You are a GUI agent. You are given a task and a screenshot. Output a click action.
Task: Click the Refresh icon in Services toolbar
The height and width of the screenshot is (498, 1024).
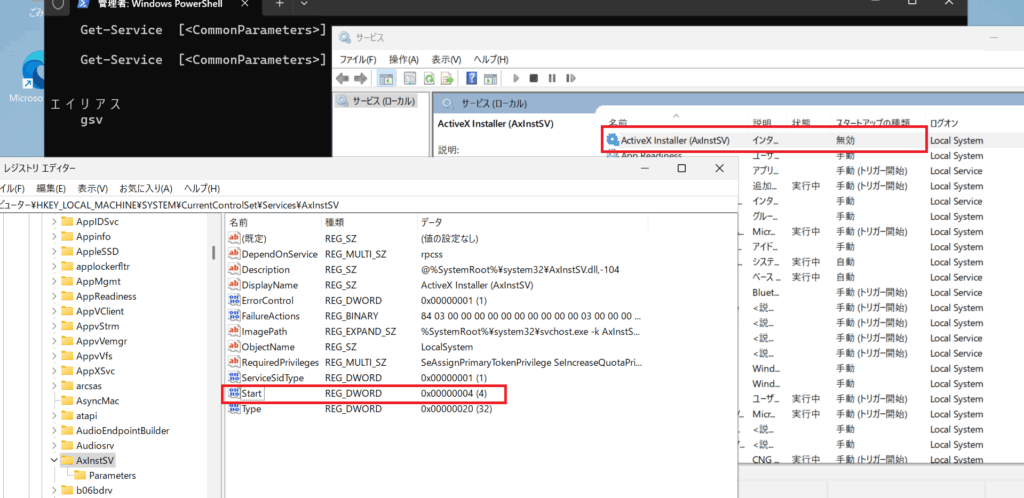point(429,78)
